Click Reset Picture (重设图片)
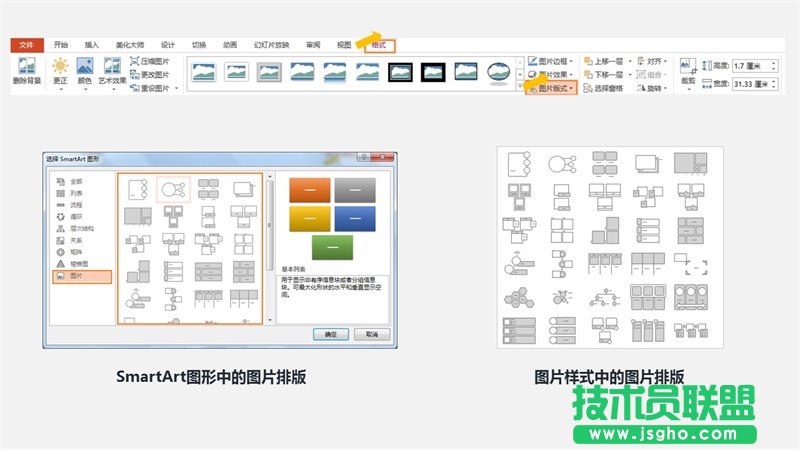Image resolution: width=800 pixels, height=450 pixels. (149, 88)
